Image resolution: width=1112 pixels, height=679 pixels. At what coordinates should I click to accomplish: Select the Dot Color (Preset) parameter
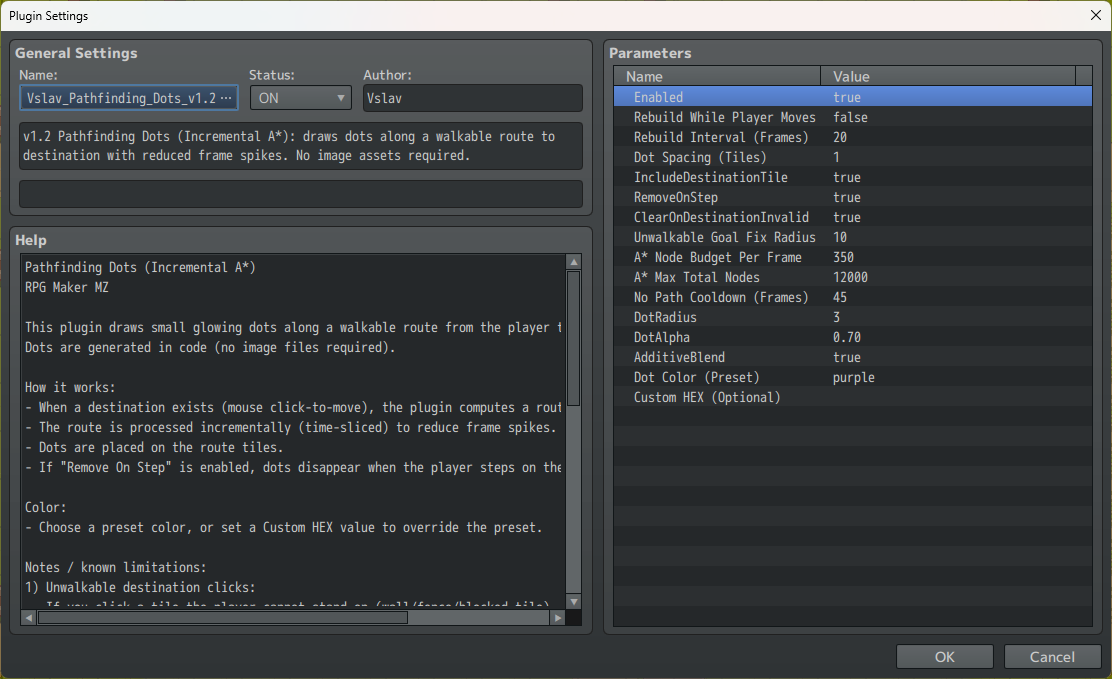(852, 377)
